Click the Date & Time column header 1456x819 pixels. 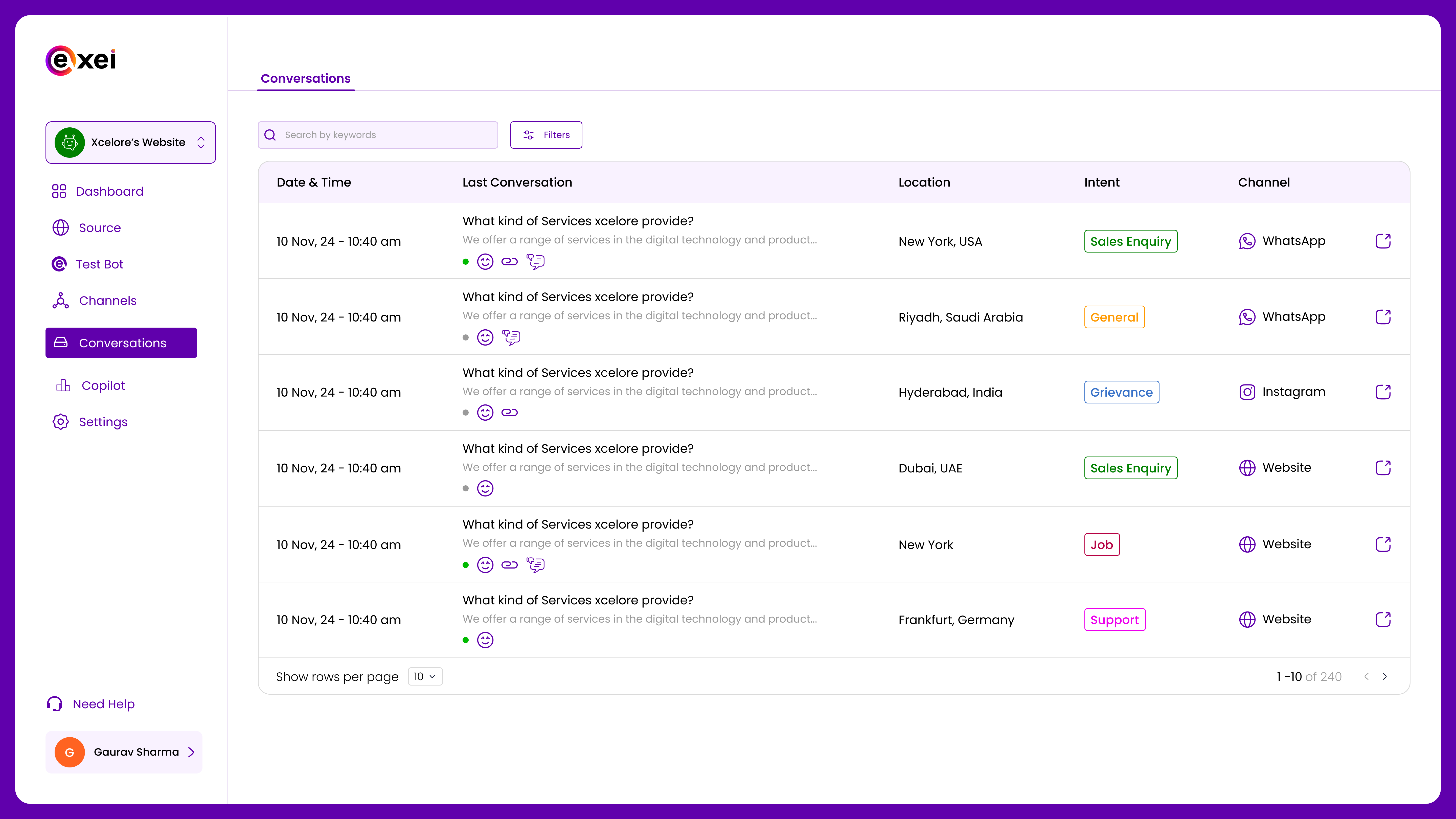coord(314,183)
